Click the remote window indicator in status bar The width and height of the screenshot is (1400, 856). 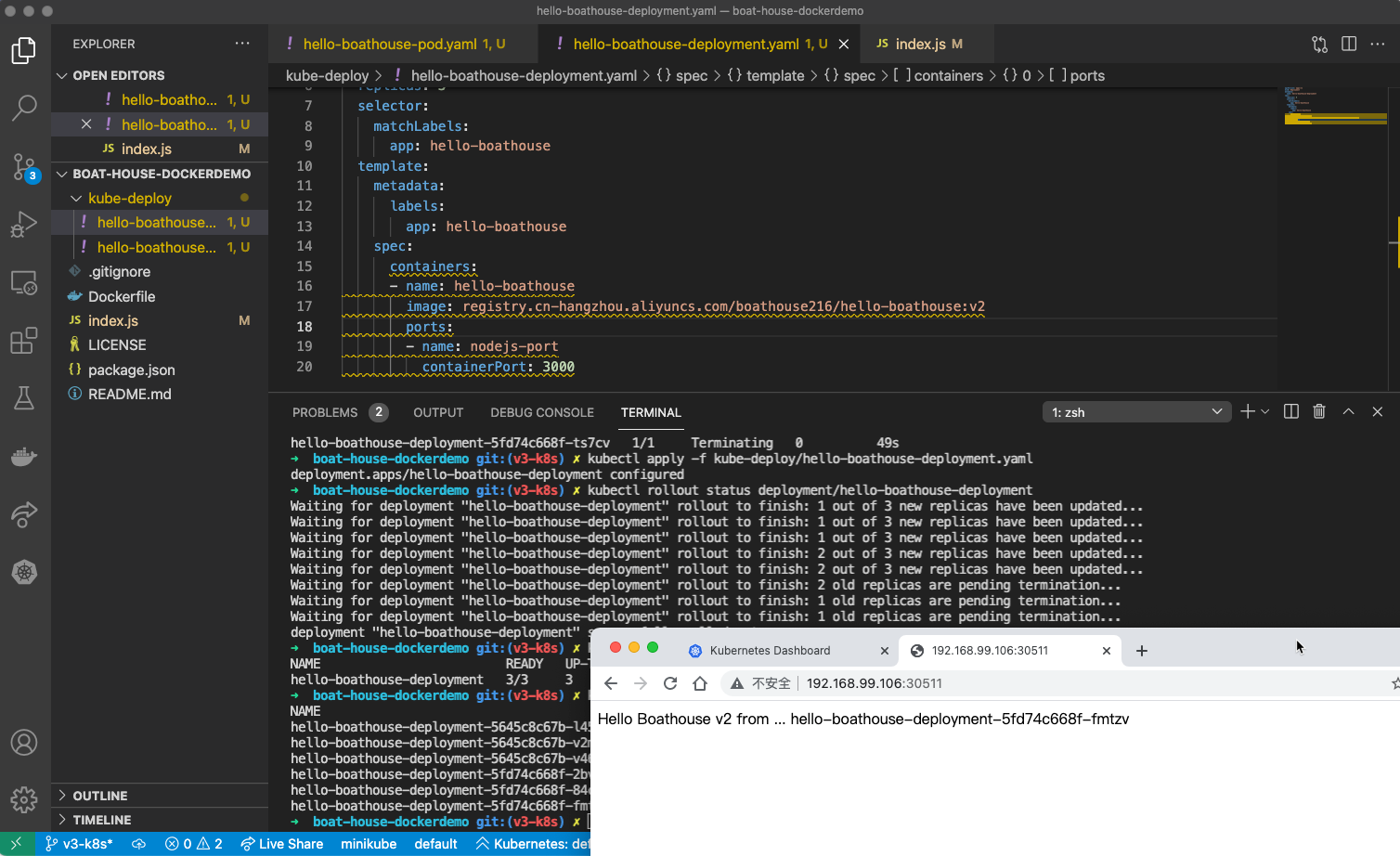pos(17,844)
